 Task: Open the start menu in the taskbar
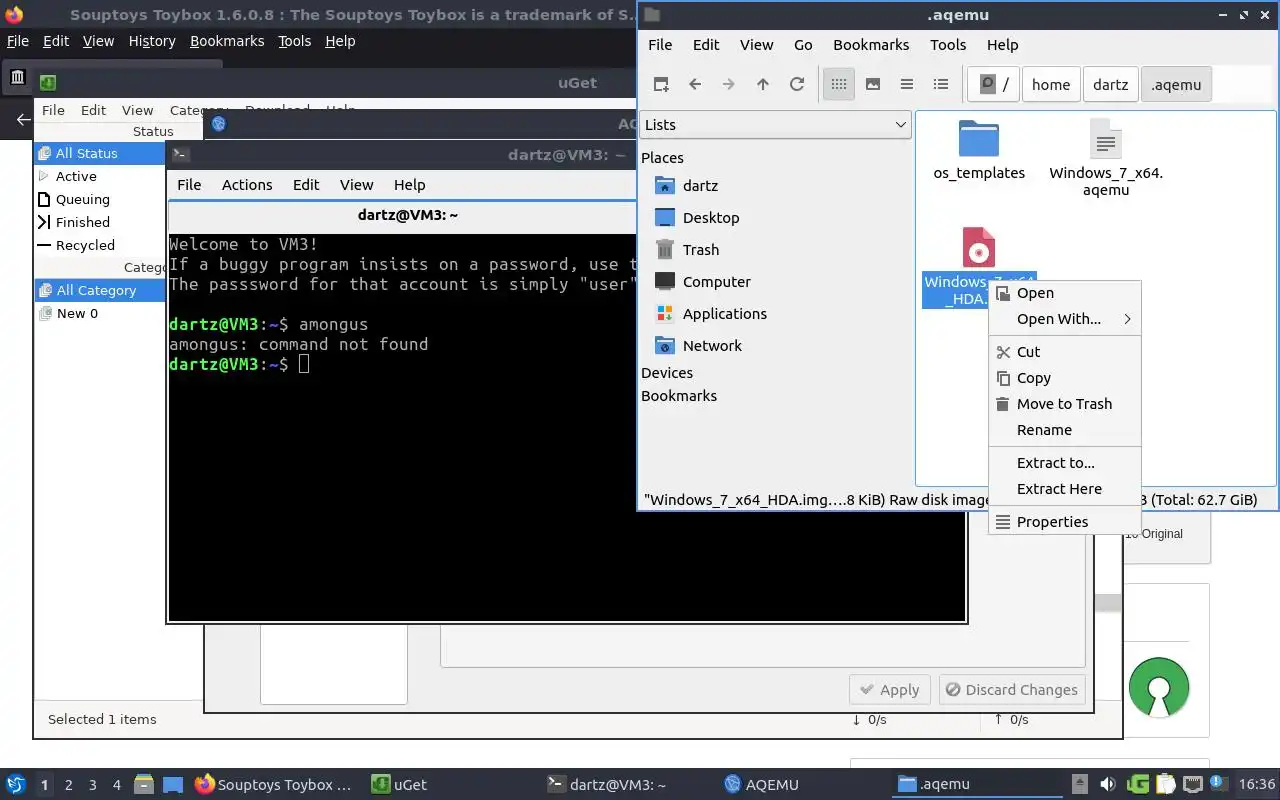15,785
